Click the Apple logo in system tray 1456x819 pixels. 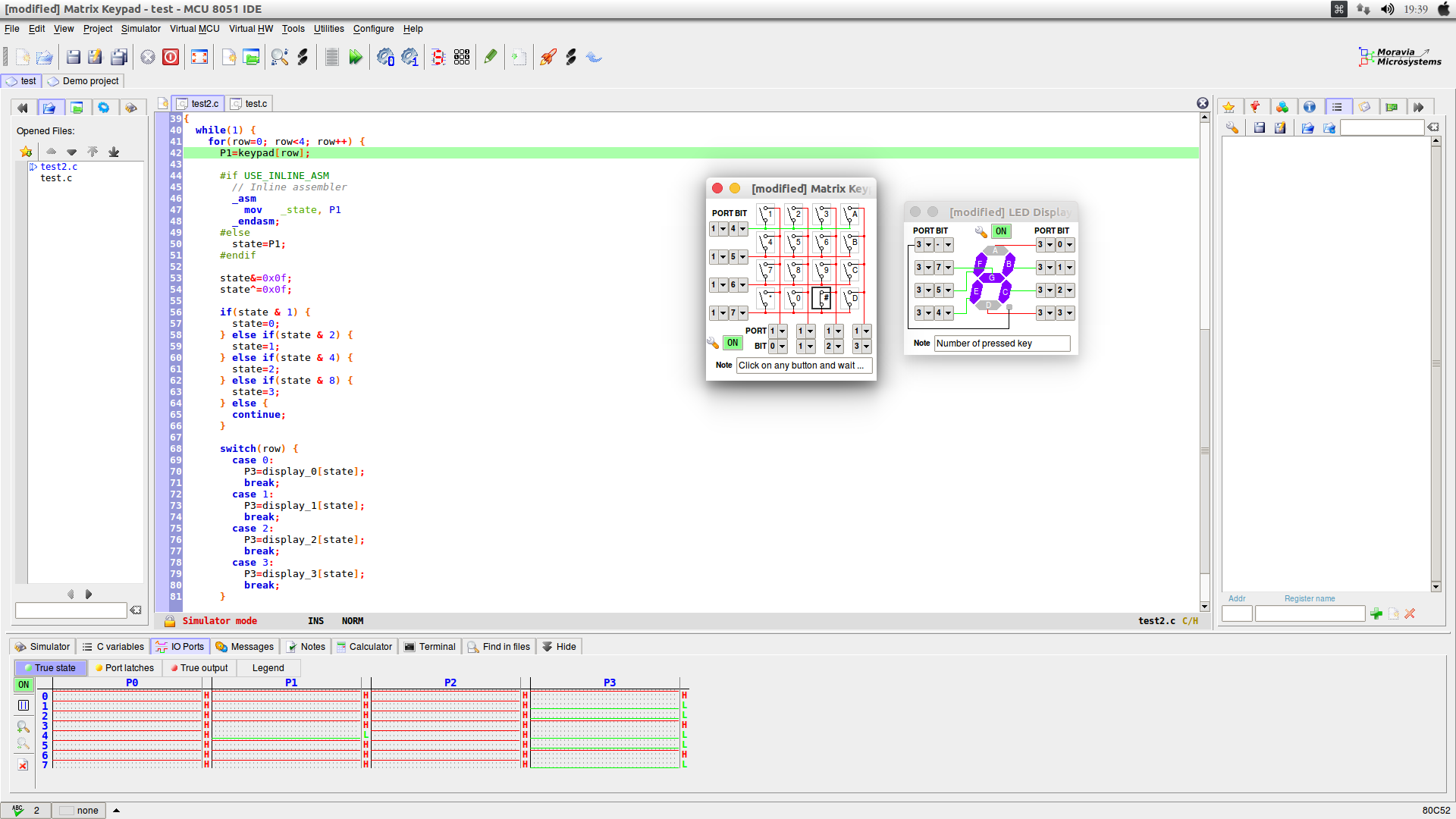coord(1442,9)
